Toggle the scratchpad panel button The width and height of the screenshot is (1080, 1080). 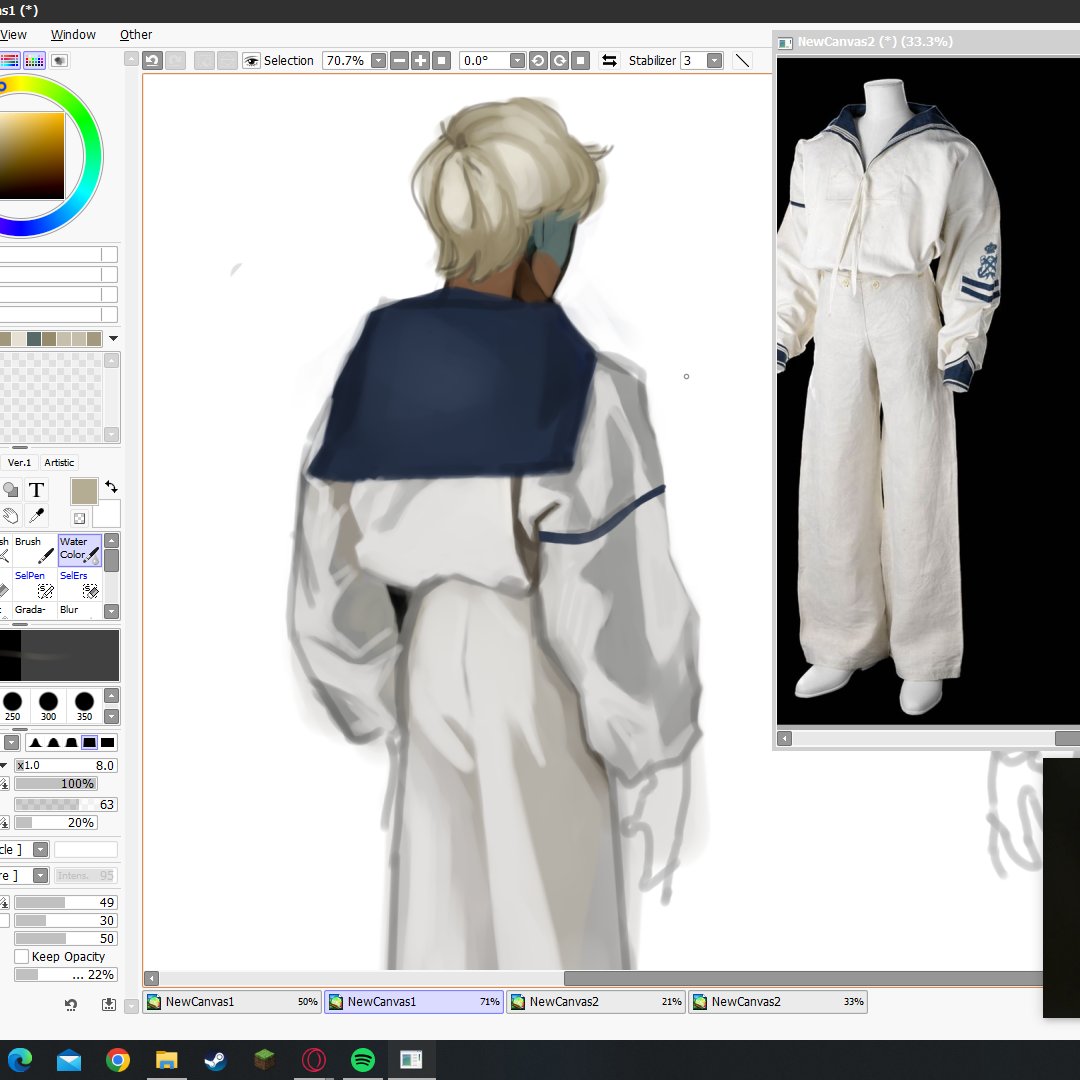coord(60,61)
